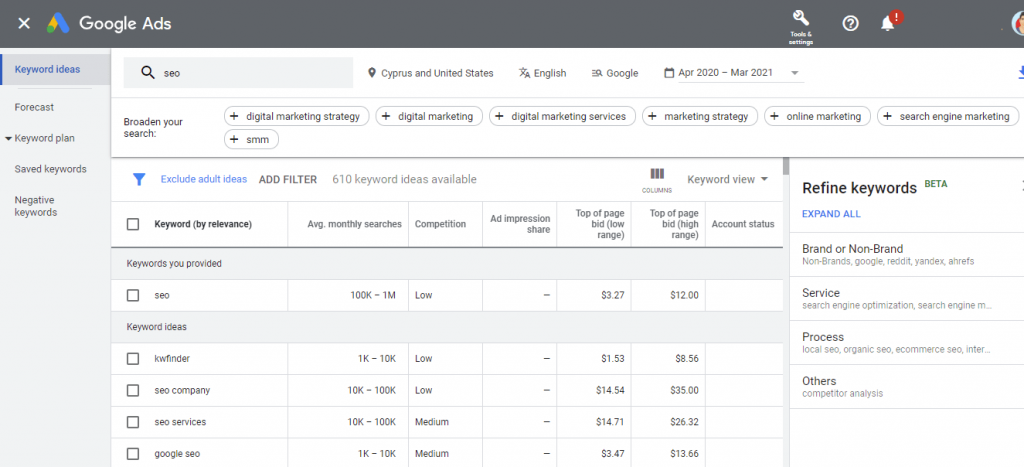
Task: Sort by Top of page bid low range
Action: [x=600, y=224]
